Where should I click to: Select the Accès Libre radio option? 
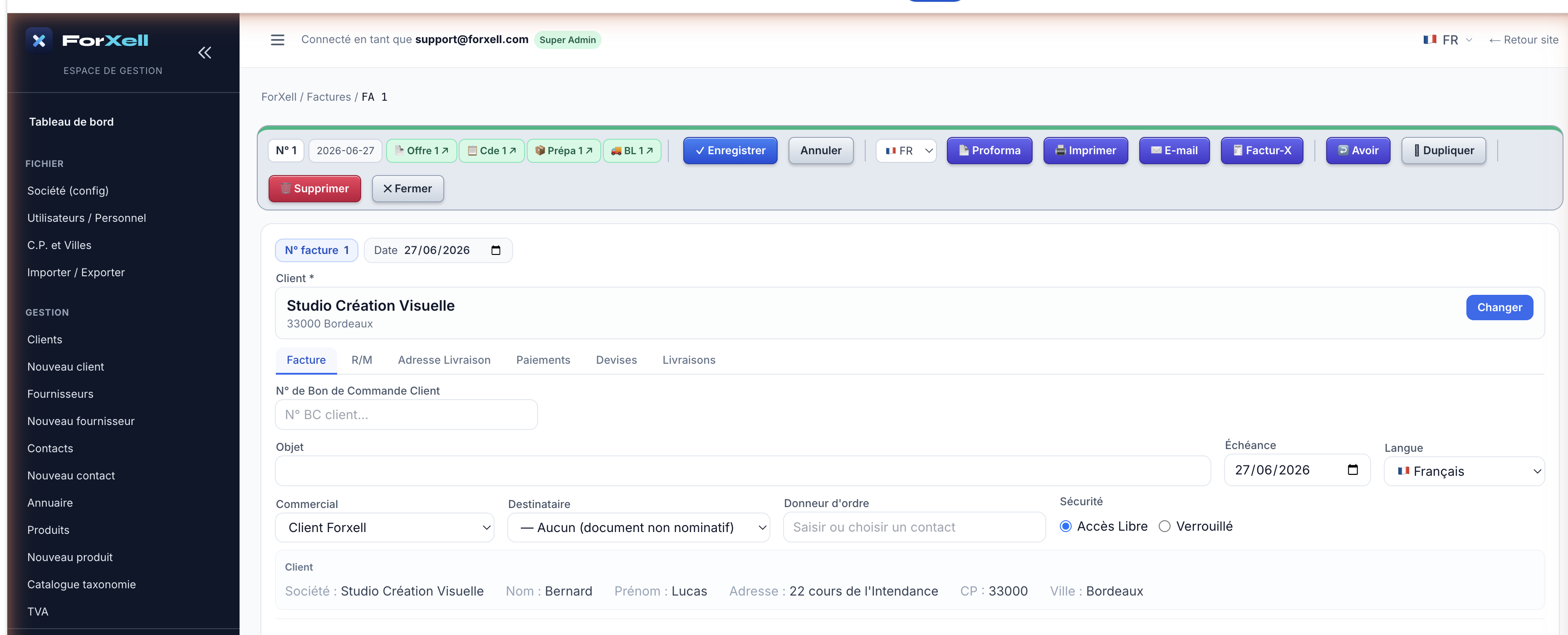click(1065, 527)
